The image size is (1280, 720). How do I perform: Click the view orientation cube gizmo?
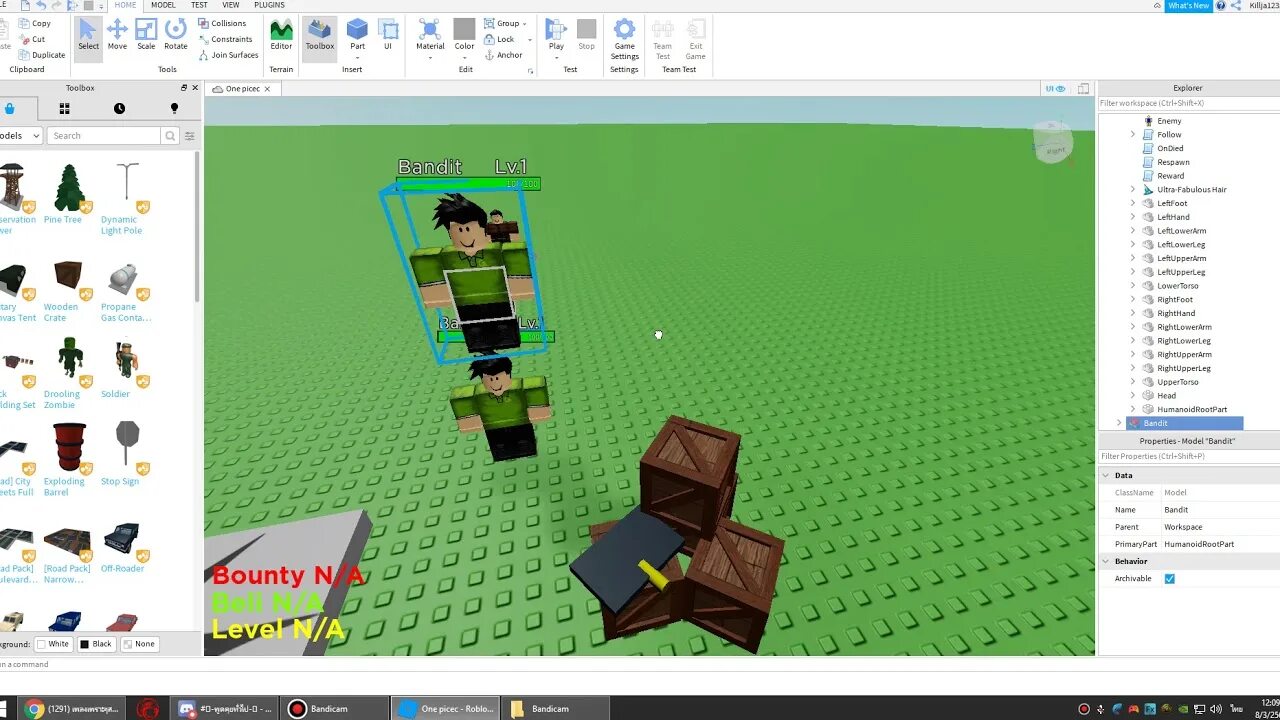tap(1052, 143)
